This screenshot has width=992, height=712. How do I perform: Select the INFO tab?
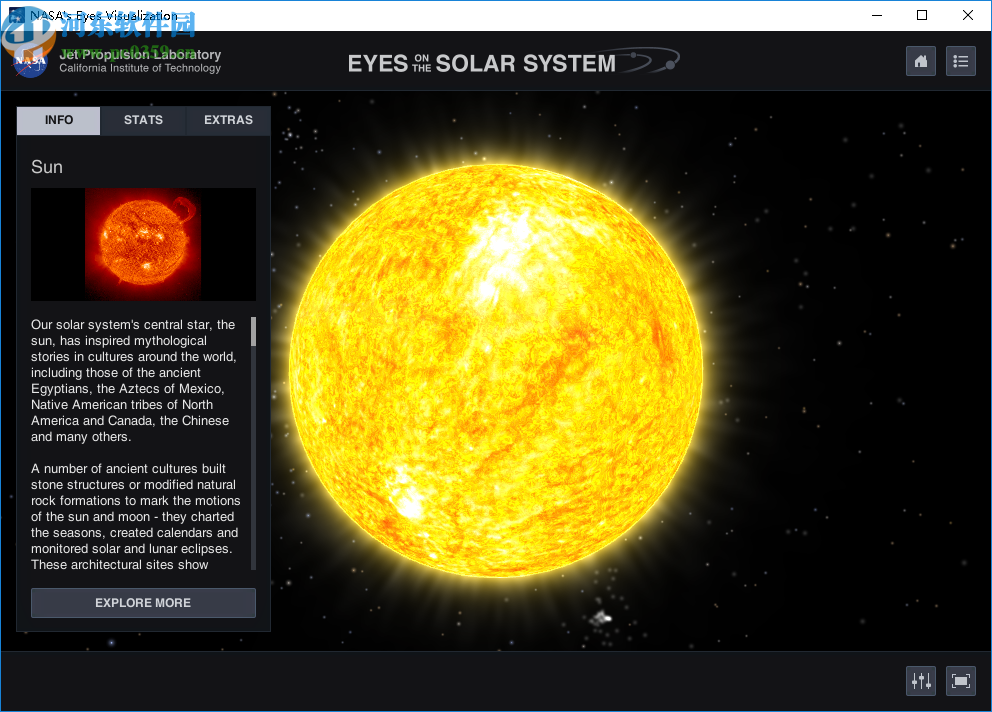57,120
